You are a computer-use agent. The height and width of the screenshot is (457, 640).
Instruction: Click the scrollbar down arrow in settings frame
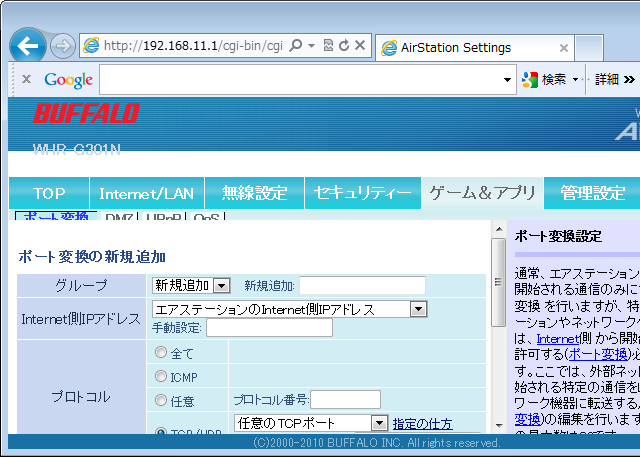click(499, 426)
